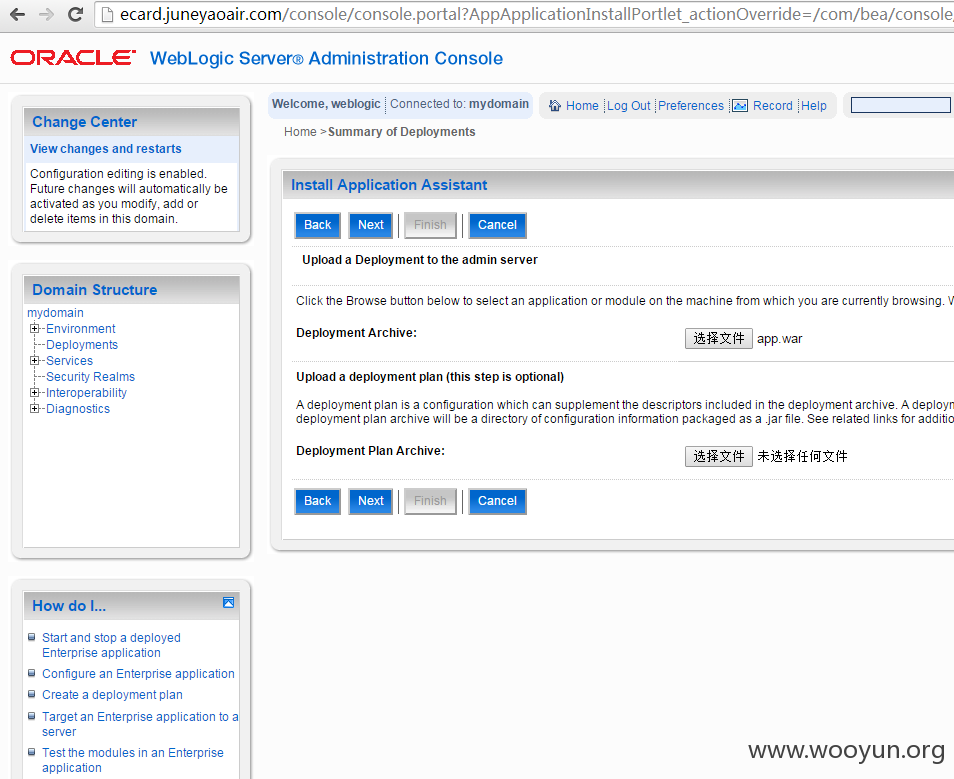Click the page icon in the address bar

tap(107, 15)
